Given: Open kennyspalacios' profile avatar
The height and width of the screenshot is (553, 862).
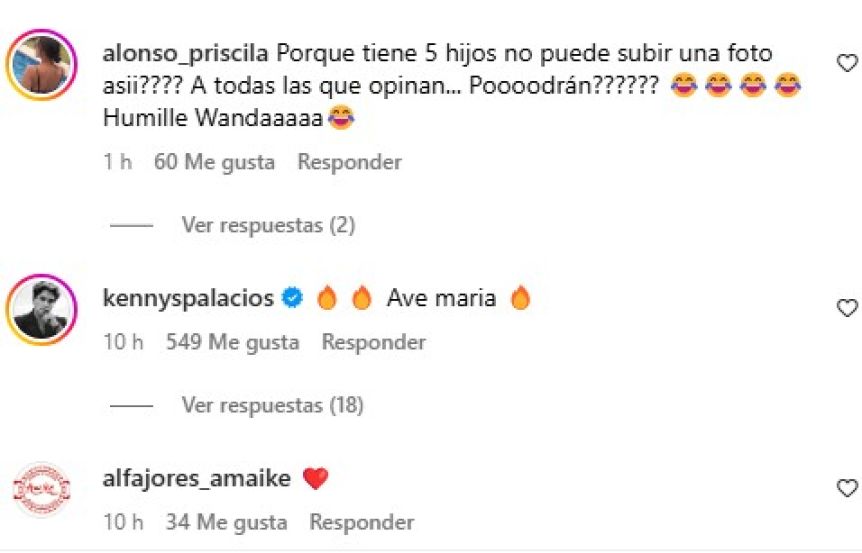Looking at the screenshot, I should (x=42, y=310).
